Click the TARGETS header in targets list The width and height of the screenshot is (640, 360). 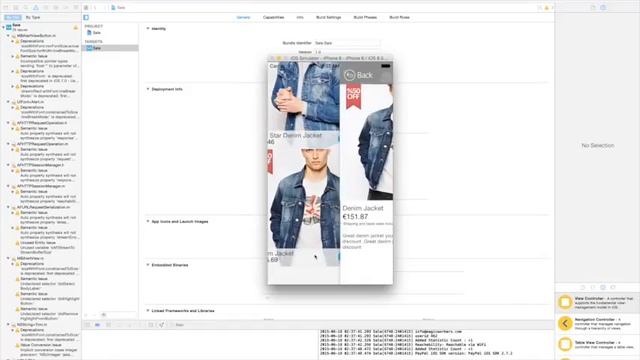(94, 42)
